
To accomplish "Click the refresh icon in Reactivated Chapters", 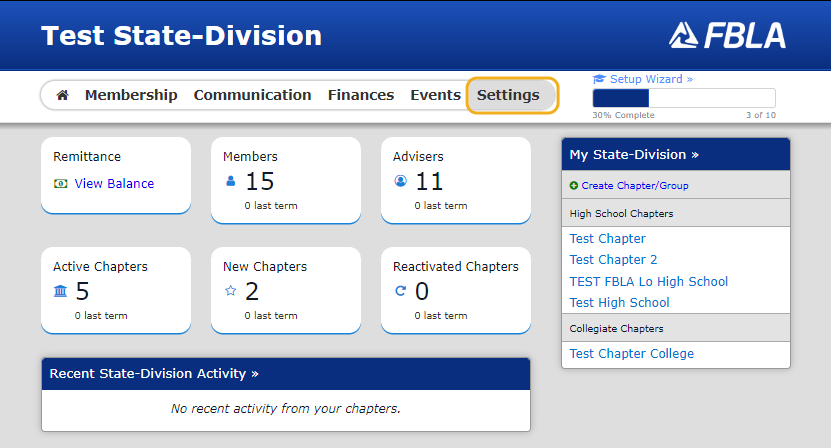I will [x=401, y=291].
